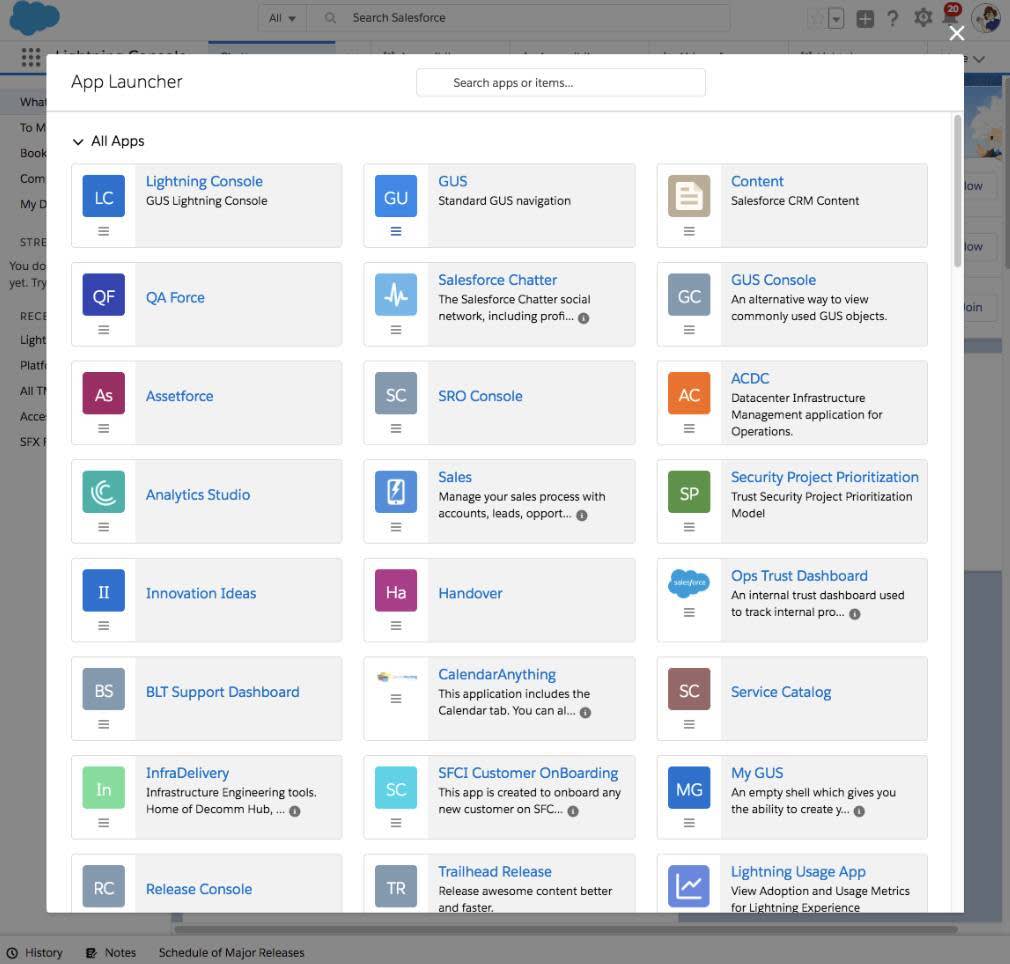Open the global actions plus icon
This screenshot has height=964, width=1010.
[x=865, y=19]
